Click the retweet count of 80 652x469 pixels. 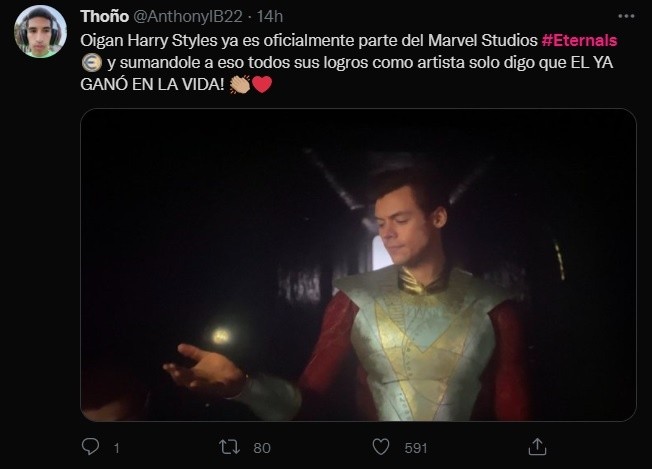click(262, 448)
